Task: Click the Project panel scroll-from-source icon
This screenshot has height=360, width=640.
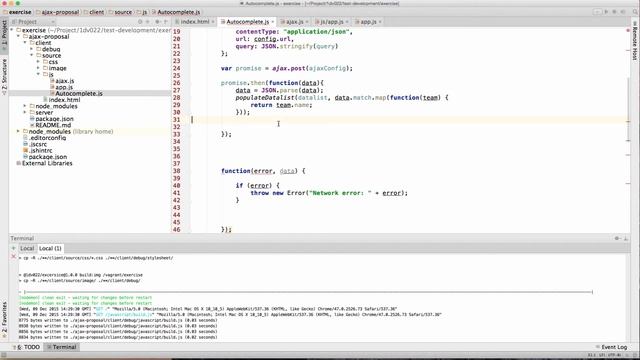Action: point(140,22)
